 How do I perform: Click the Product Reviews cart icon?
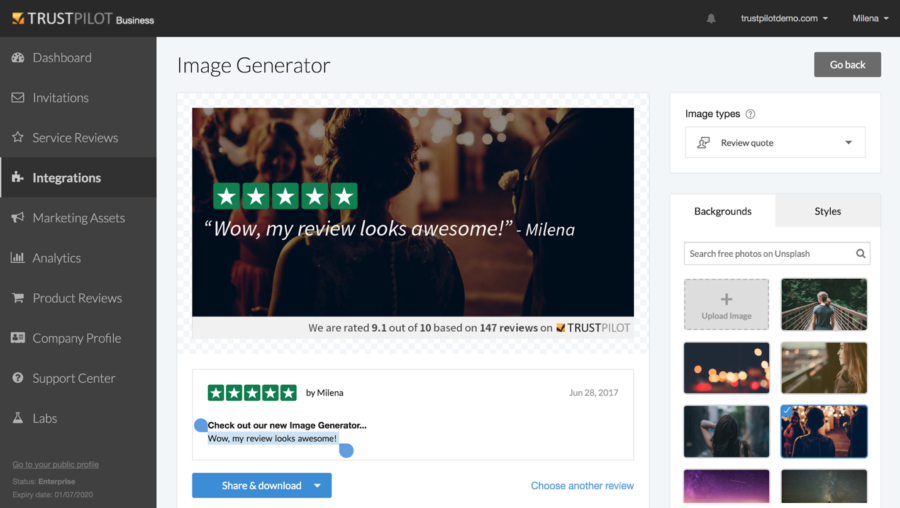point(18,298)
